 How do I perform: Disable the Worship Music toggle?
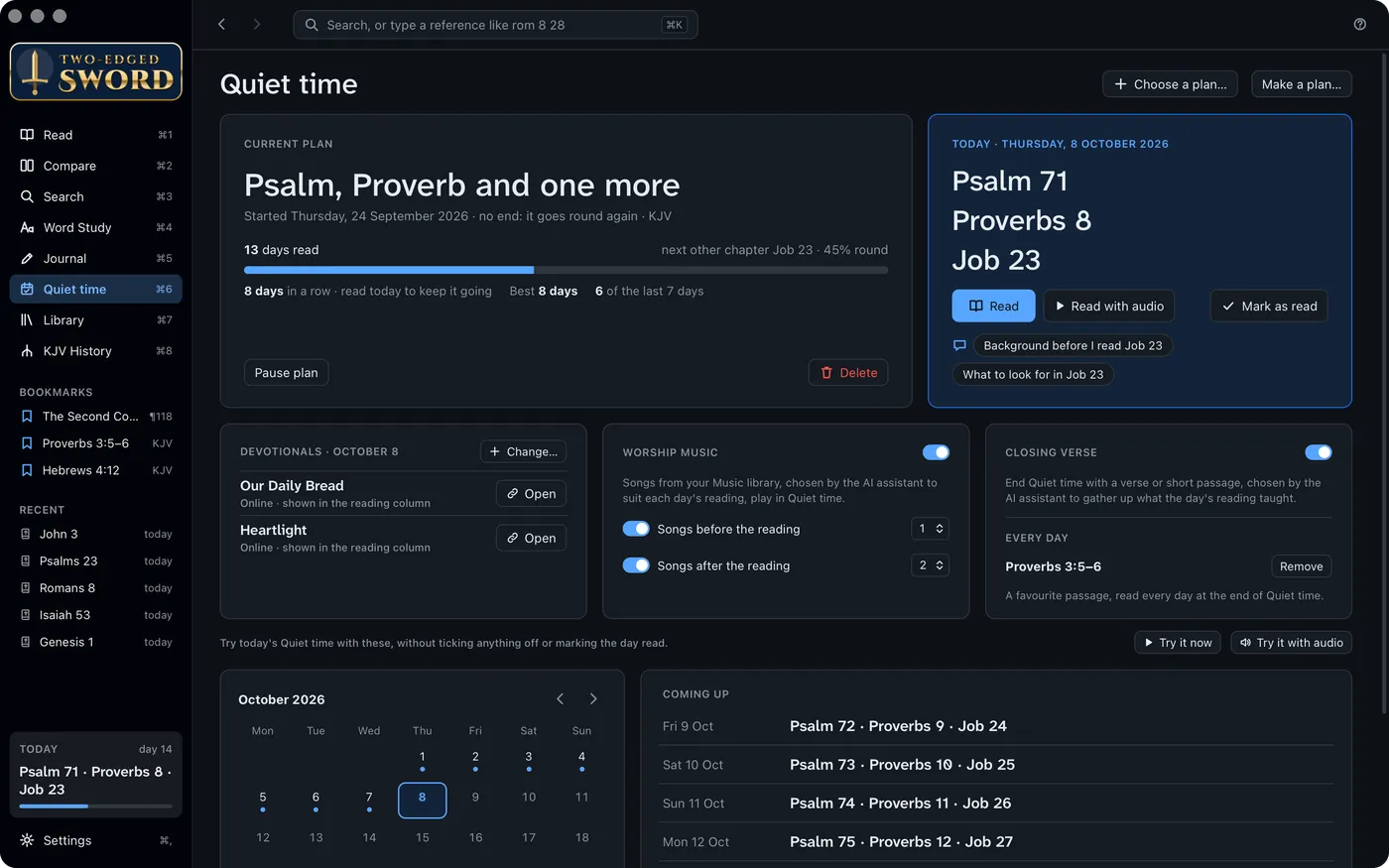point(936,452)
